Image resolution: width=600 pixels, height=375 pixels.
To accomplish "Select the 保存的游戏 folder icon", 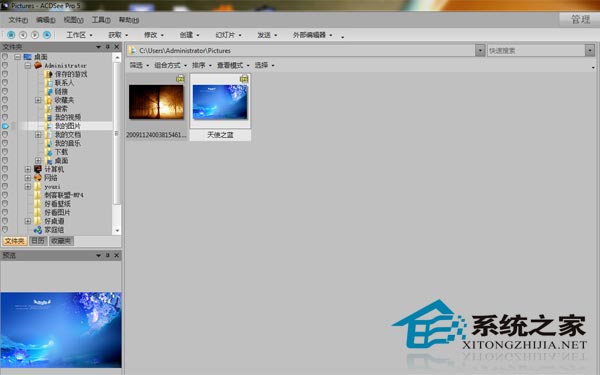I will [x=48, y=74].
